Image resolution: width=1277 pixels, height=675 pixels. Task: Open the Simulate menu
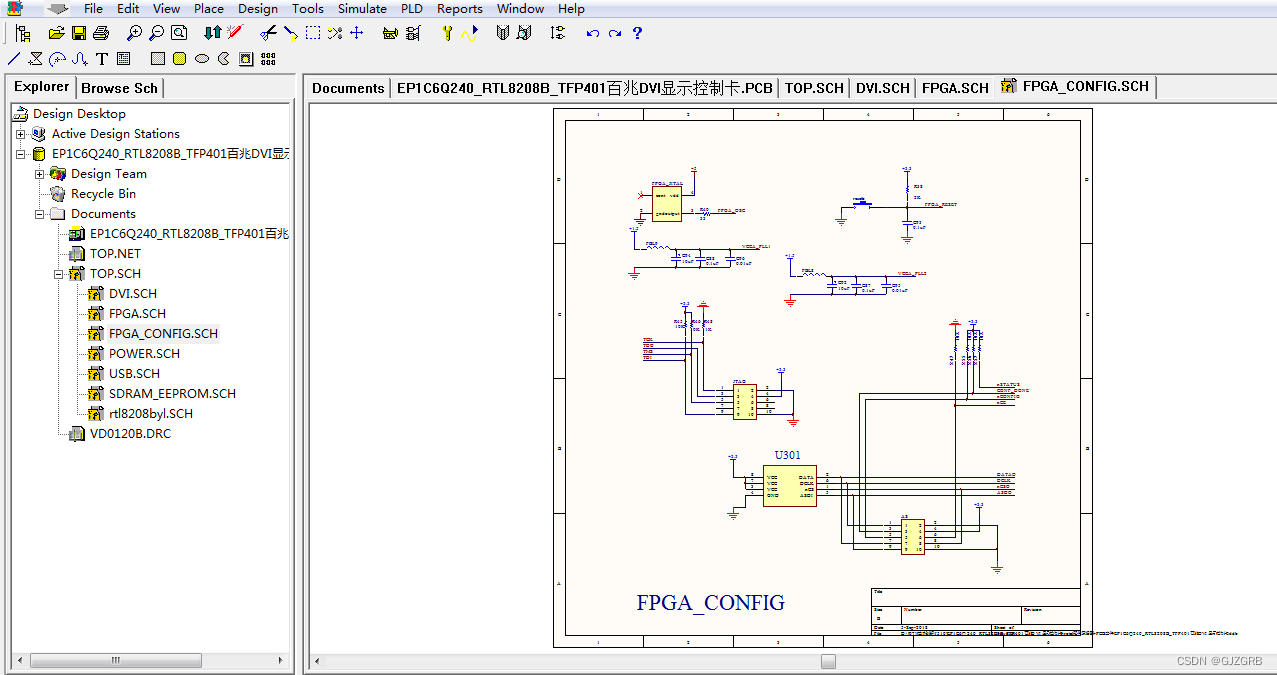pos(361,8)
